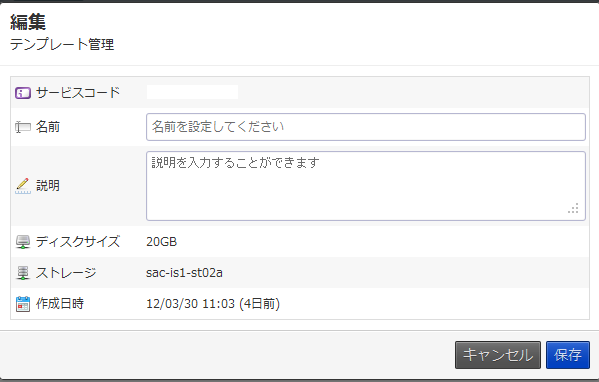Click the service code icon
This screenshot has width=599, height=382.
pos(23,93)
